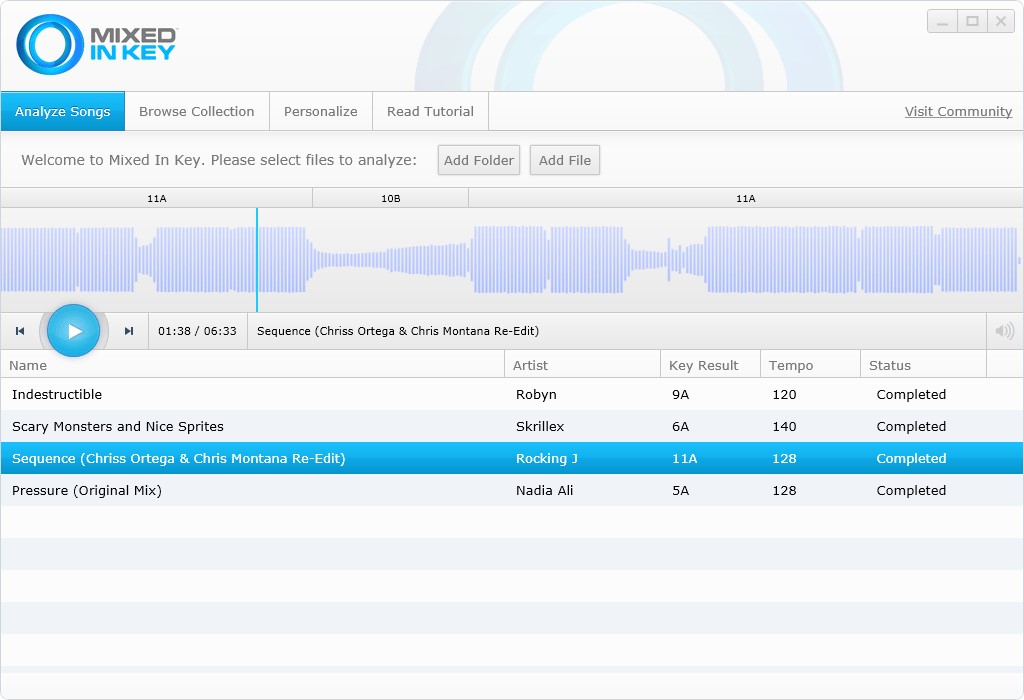This screenshot has height=700, width=1024.
Task: Sort the list by Key Result column
Action: click(x=710, y=365)
